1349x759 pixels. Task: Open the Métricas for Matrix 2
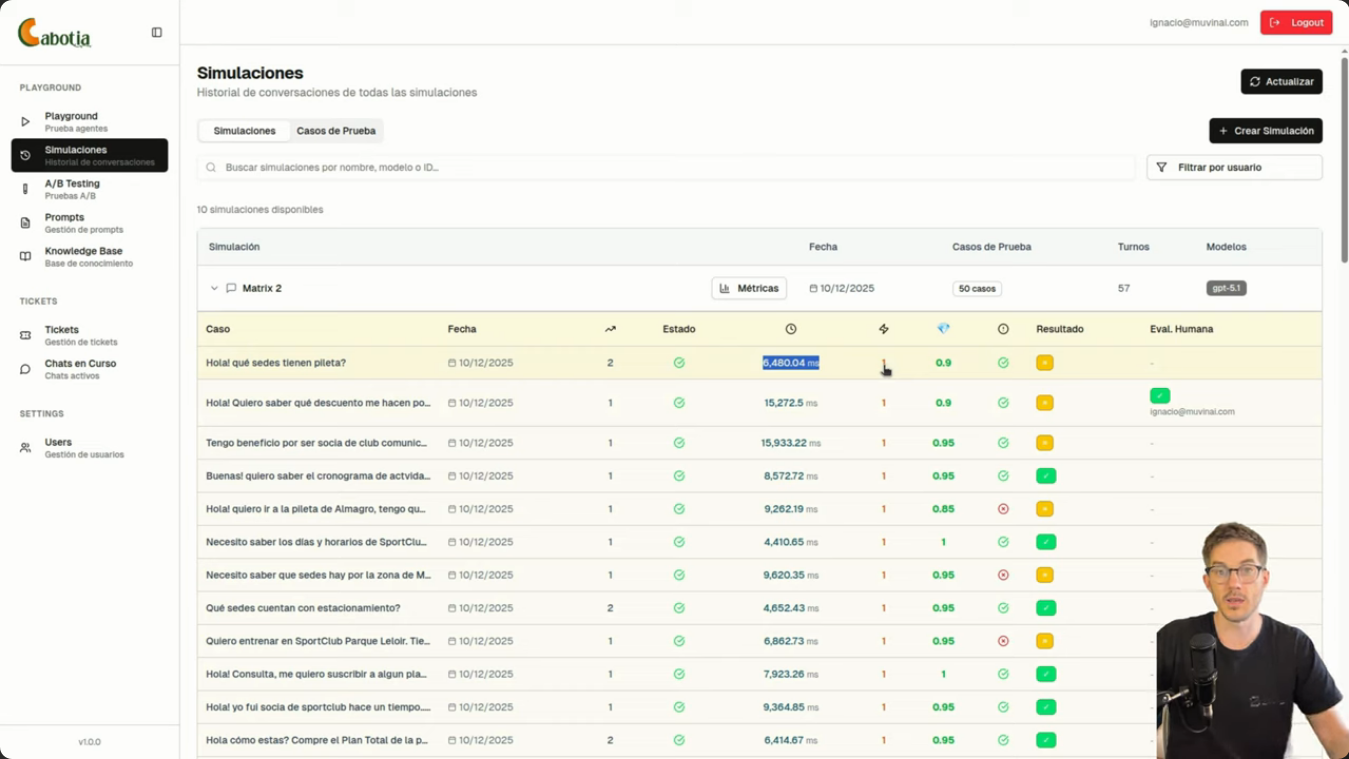(749, 288)
